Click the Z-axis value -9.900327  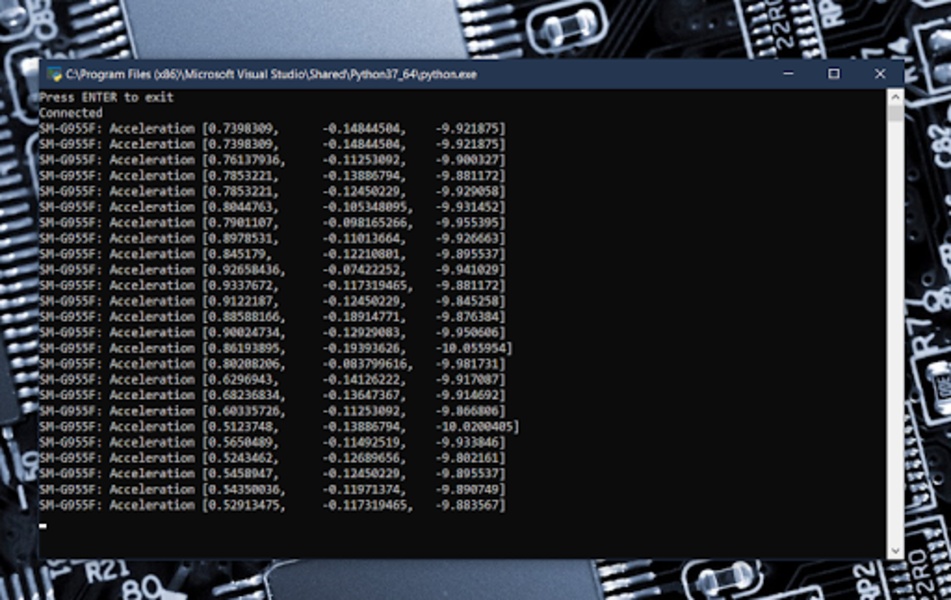pyautogui.click(x=468, y=160)
